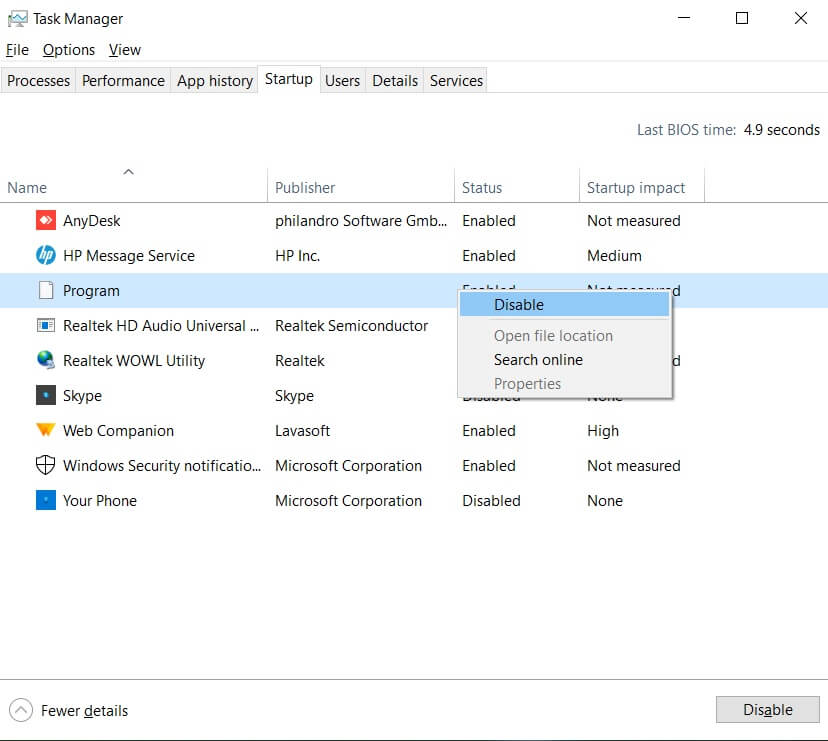This screenshot has height=741, width=828.
Task: Click the Task Manager title bar icon
Action: coord(17,18)
